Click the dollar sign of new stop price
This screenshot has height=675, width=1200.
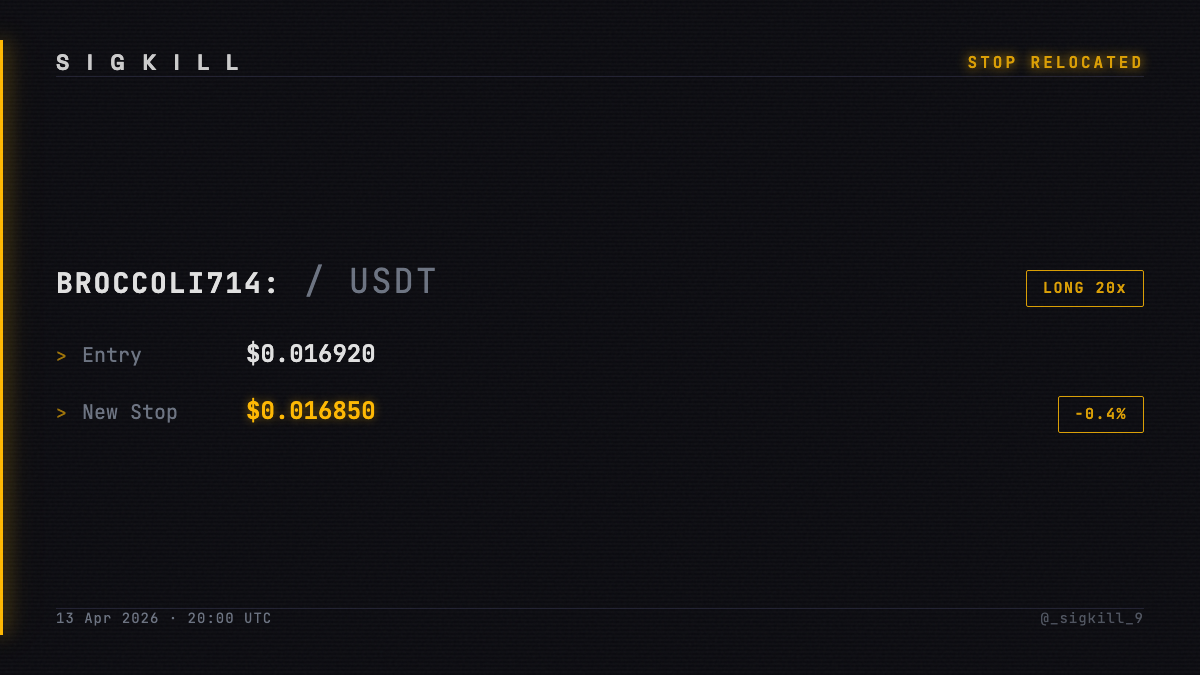coord(253,411)
